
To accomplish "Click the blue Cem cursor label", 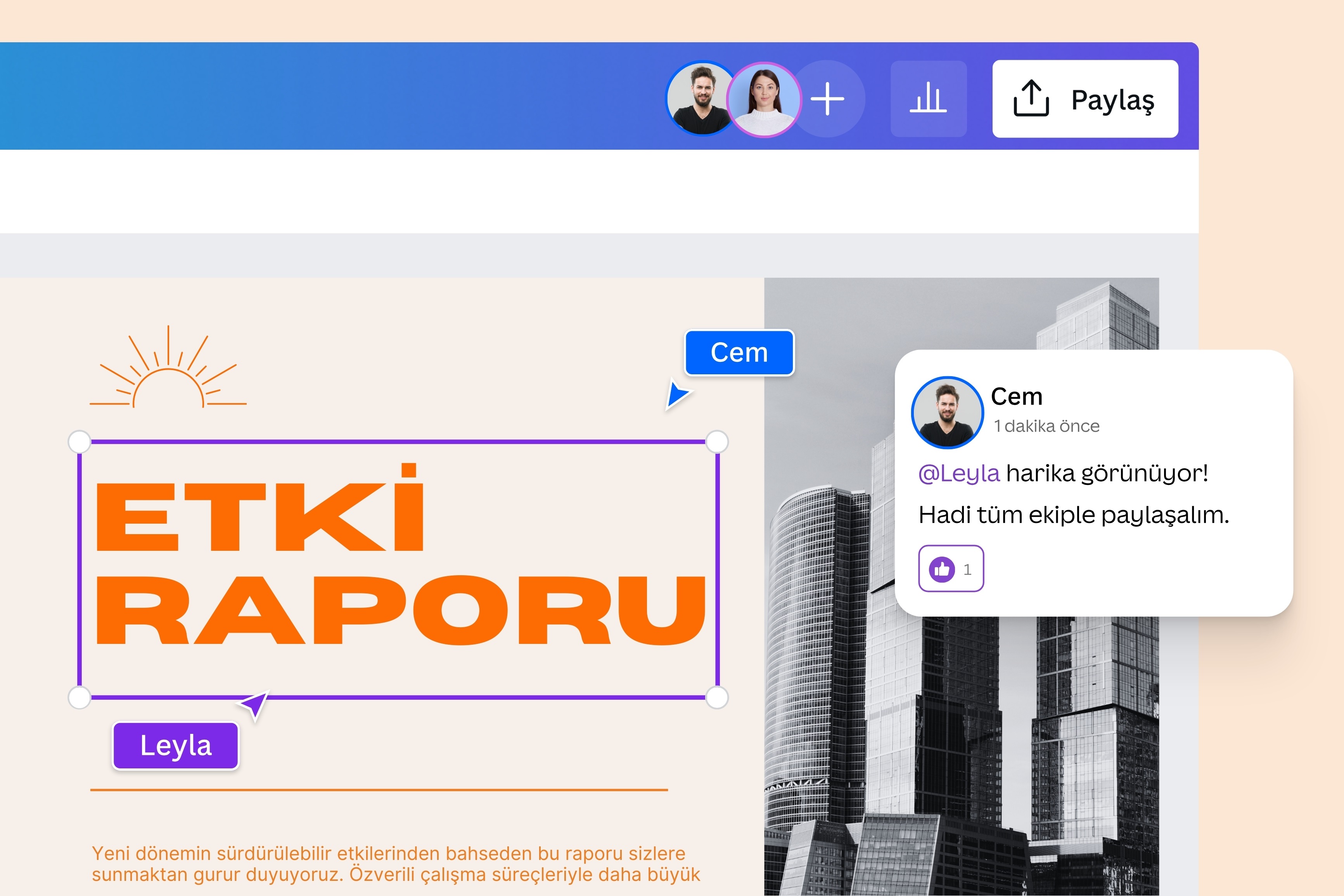I will (739, 353).
